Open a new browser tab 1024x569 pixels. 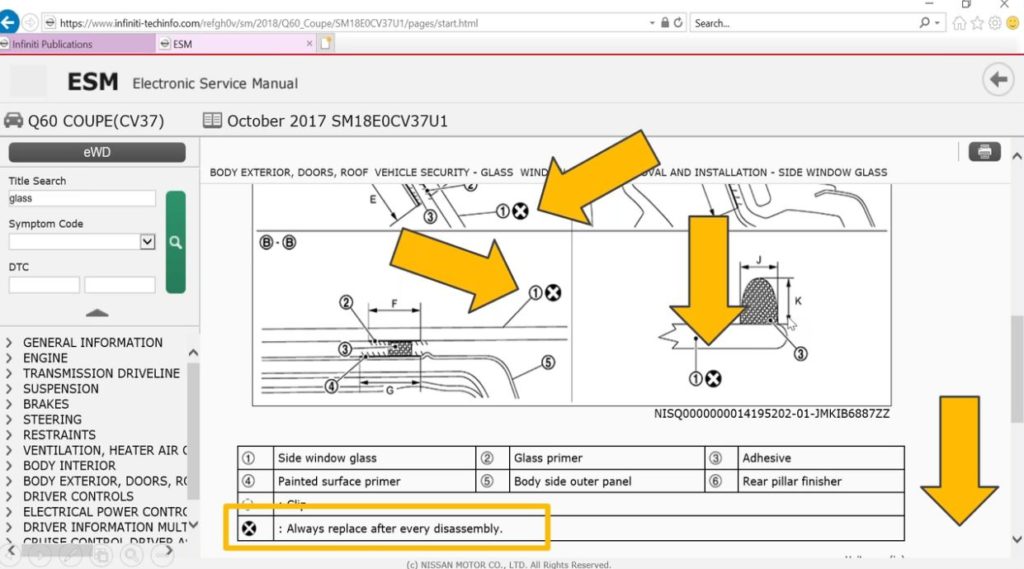pyautogui.click(x=325, y=44)
